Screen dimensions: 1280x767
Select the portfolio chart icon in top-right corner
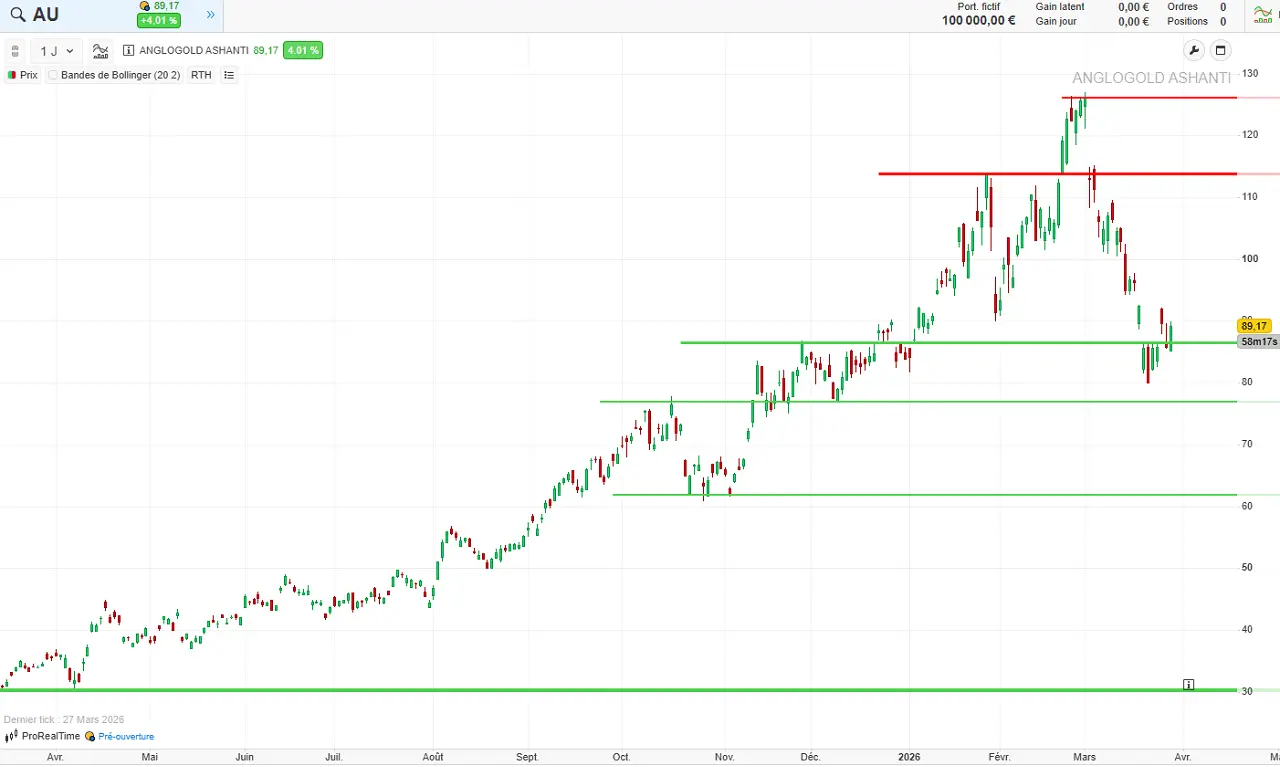[1263, 14]
